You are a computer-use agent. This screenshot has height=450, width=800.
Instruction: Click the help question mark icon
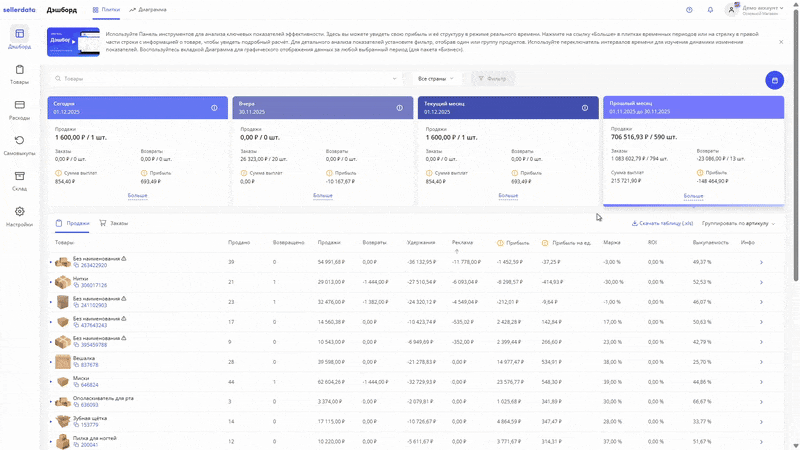689,10
